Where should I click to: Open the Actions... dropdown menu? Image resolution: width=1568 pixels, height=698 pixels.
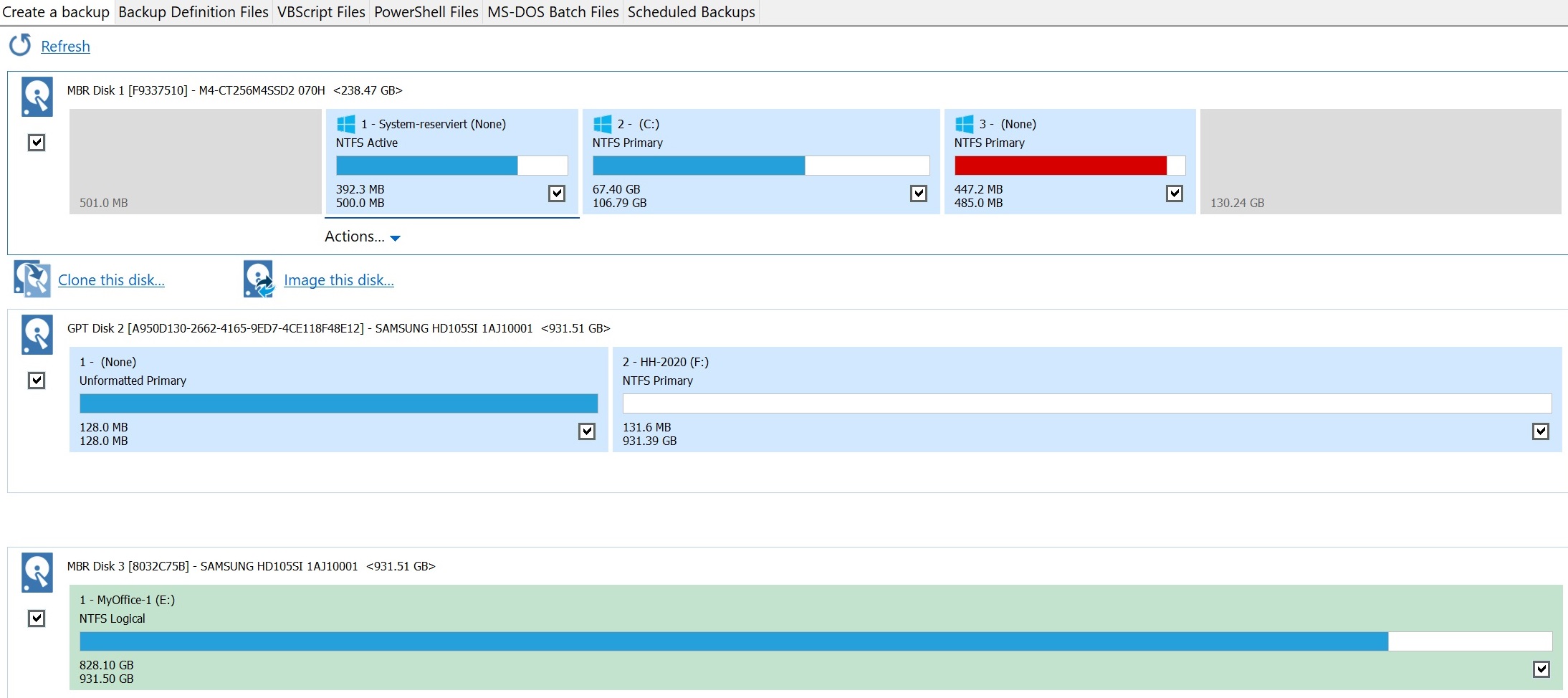tap(363, 236)
